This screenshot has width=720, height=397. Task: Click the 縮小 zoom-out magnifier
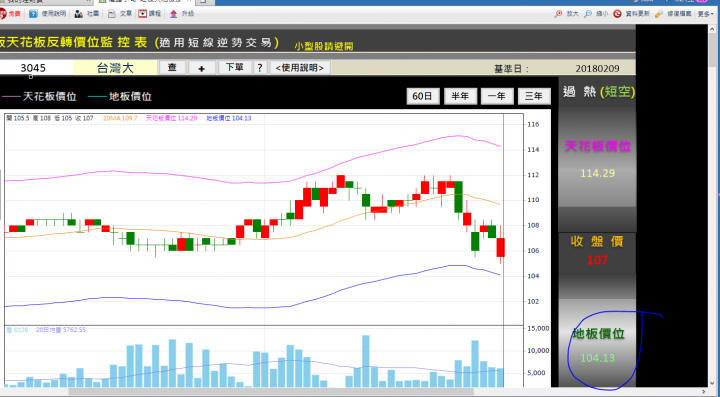click(588, 14)
